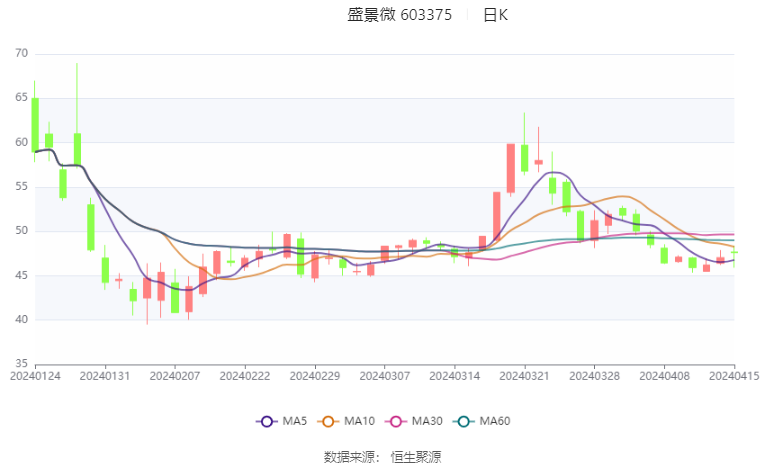Click the data source text 恒生聚源
This screenshot has width=765, height=465.
[x=416, y=457]
